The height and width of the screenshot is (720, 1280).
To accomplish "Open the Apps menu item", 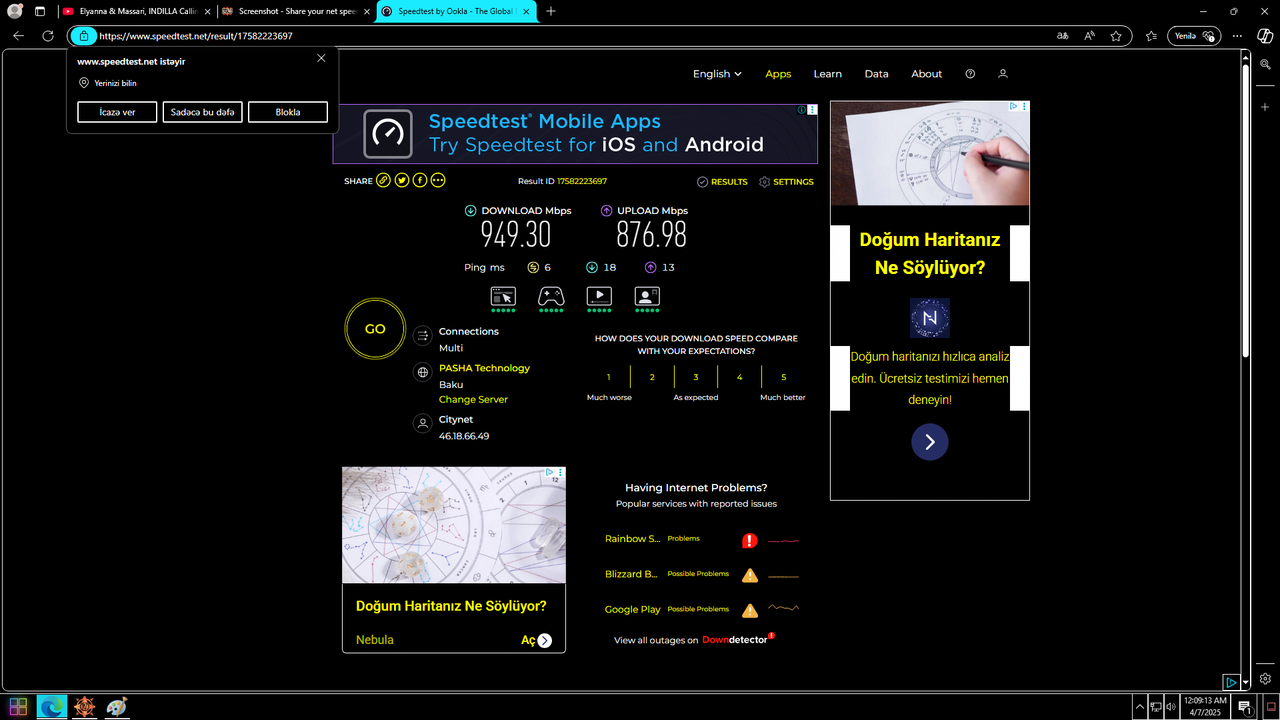I will tap(778, 74).
